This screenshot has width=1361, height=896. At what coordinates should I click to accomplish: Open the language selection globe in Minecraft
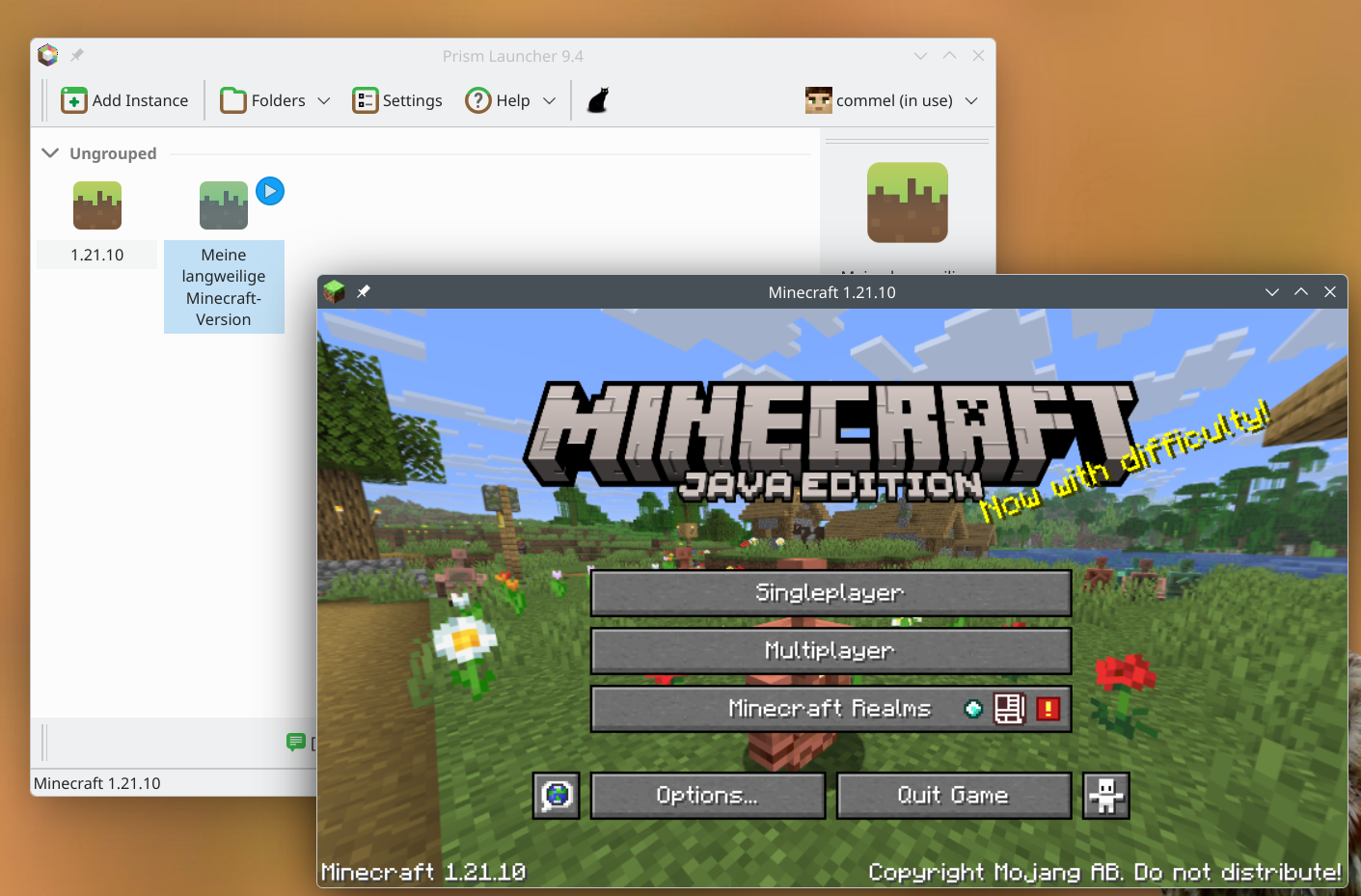pos(556,795)
